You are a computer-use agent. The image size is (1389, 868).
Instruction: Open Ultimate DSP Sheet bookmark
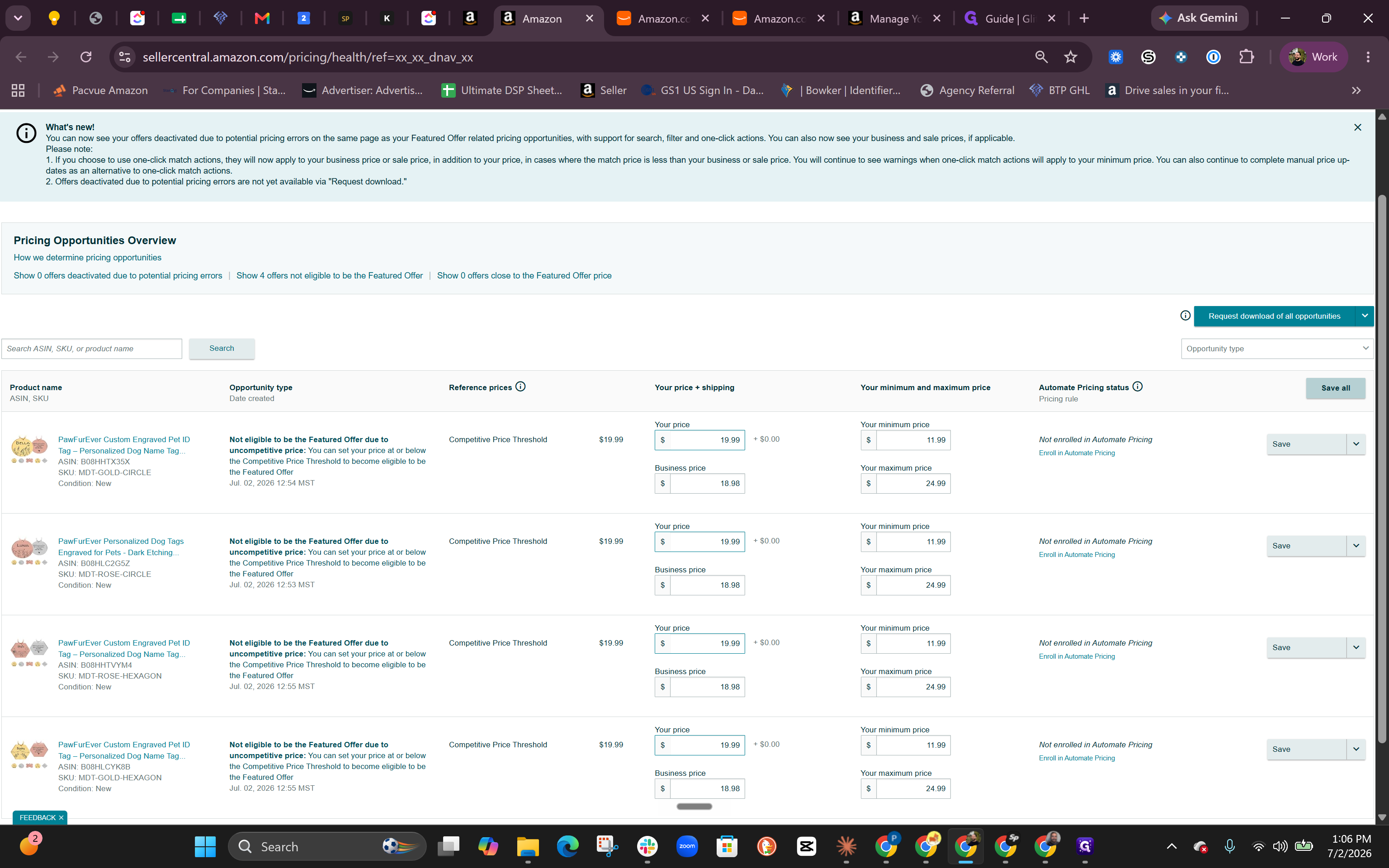(x=501, y=90)
